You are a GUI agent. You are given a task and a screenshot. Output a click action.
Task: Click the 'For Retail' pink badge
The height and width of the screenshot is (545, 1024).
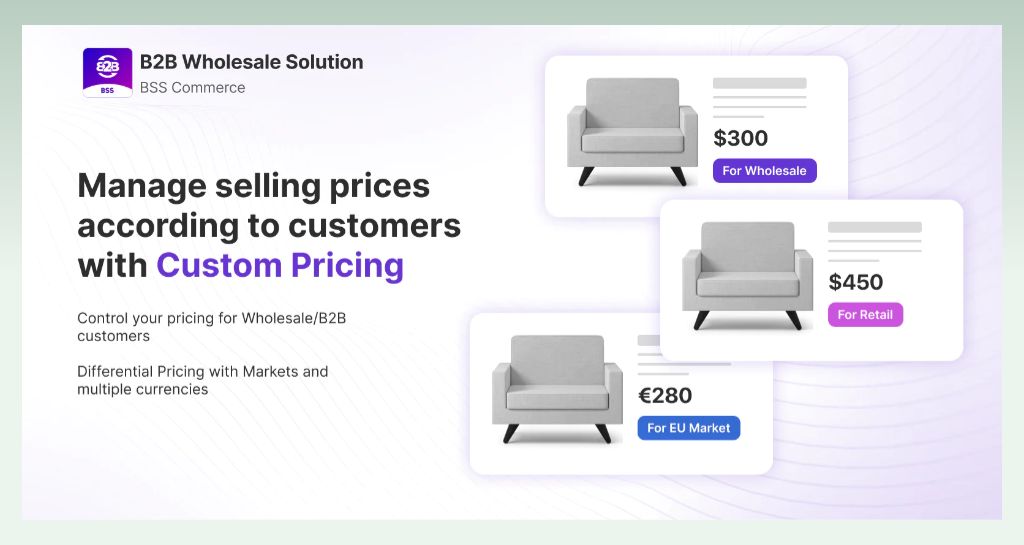865,315
